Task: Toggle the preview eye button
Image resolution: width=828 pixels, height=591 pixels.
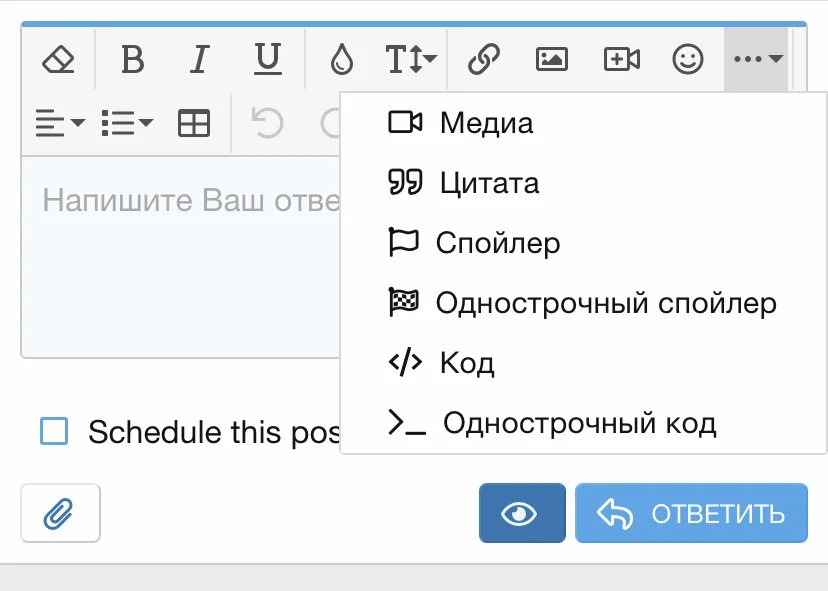Action: tap(521, 512)
